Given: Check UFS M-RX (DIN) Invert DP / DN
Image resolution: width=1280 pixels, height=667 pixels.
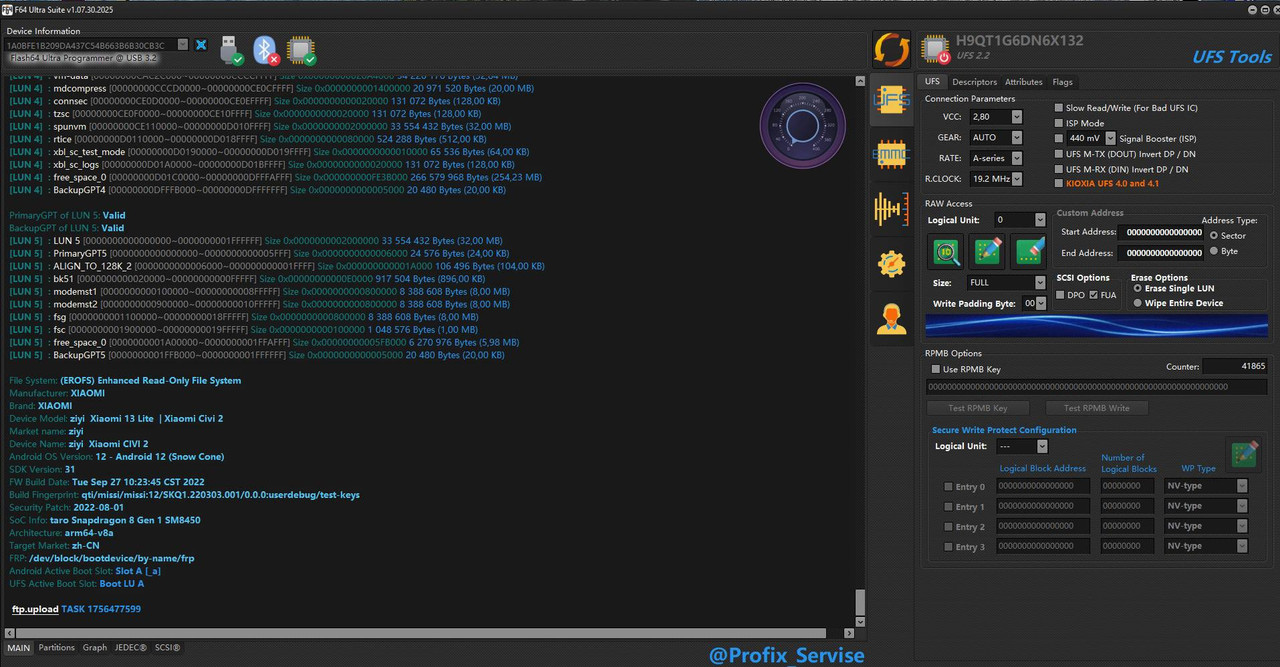Looking at the screenshot, I should pos(1059,169).
